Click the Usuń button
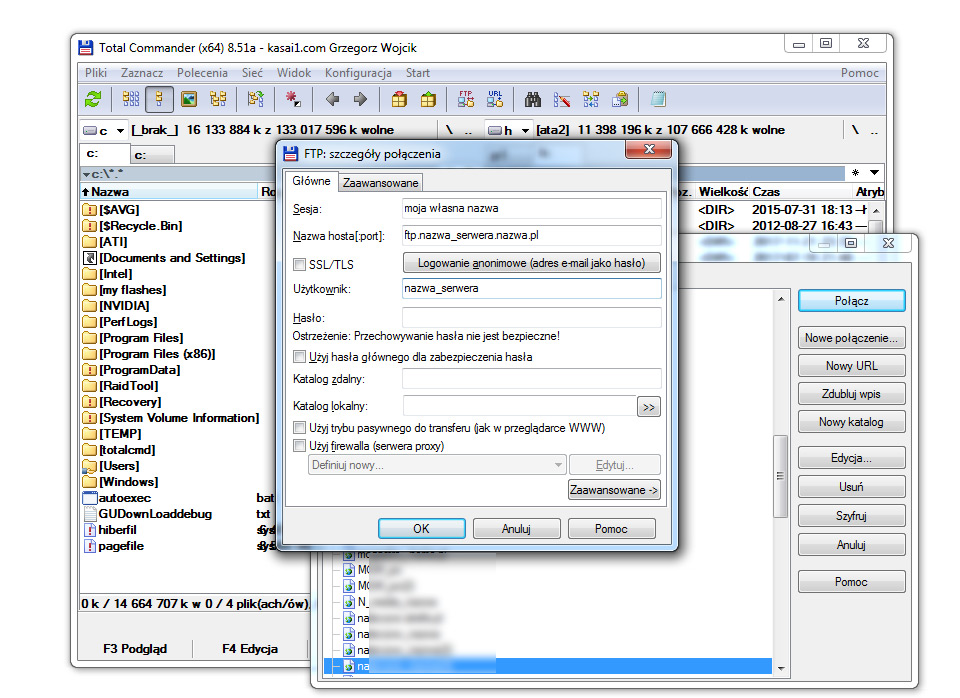Screen dimensions: 960x698 point(852,487)
